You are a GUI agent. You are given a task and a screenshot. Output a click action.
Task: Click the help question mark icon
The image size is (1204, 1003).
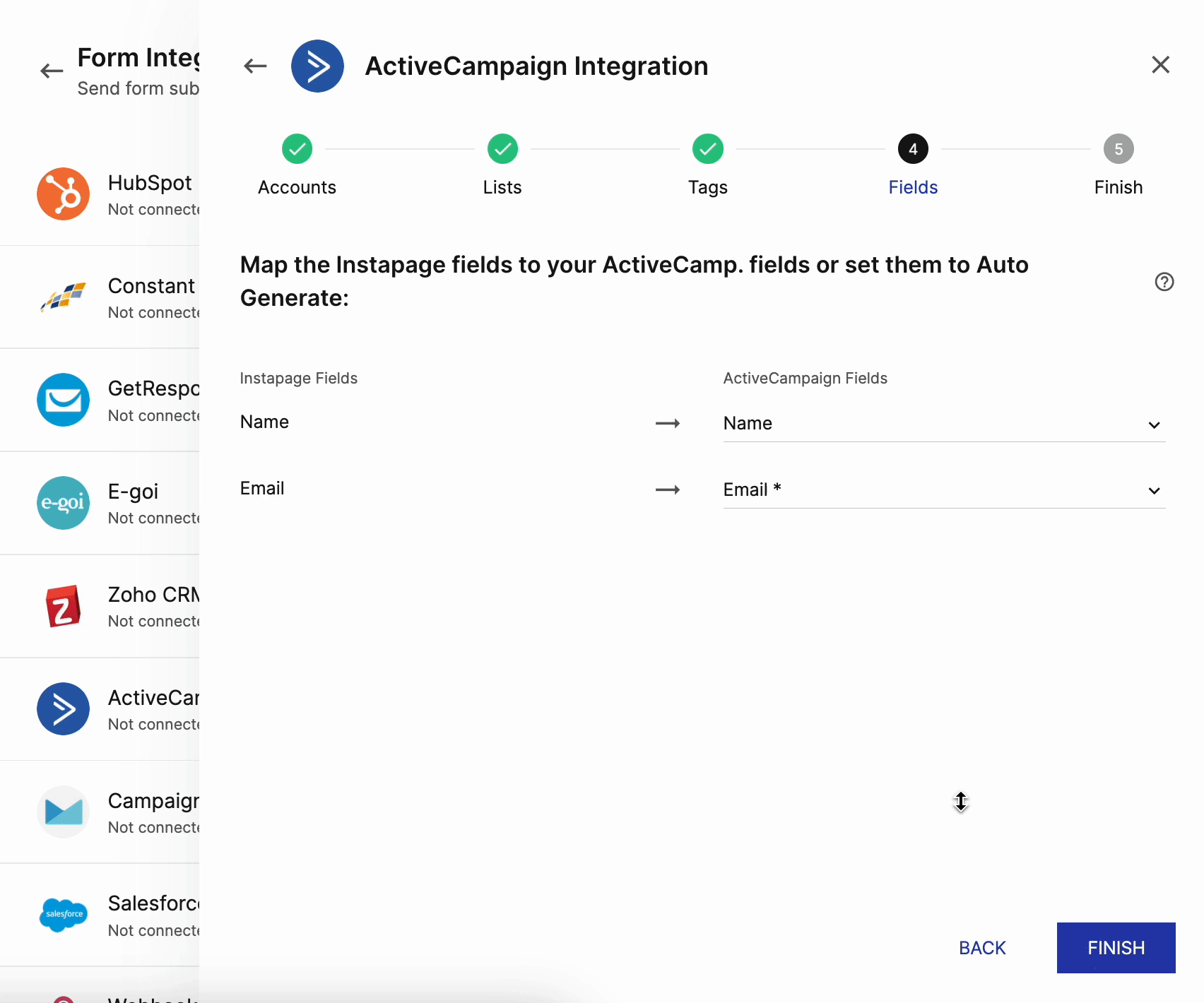click(x=1164, y=282)
